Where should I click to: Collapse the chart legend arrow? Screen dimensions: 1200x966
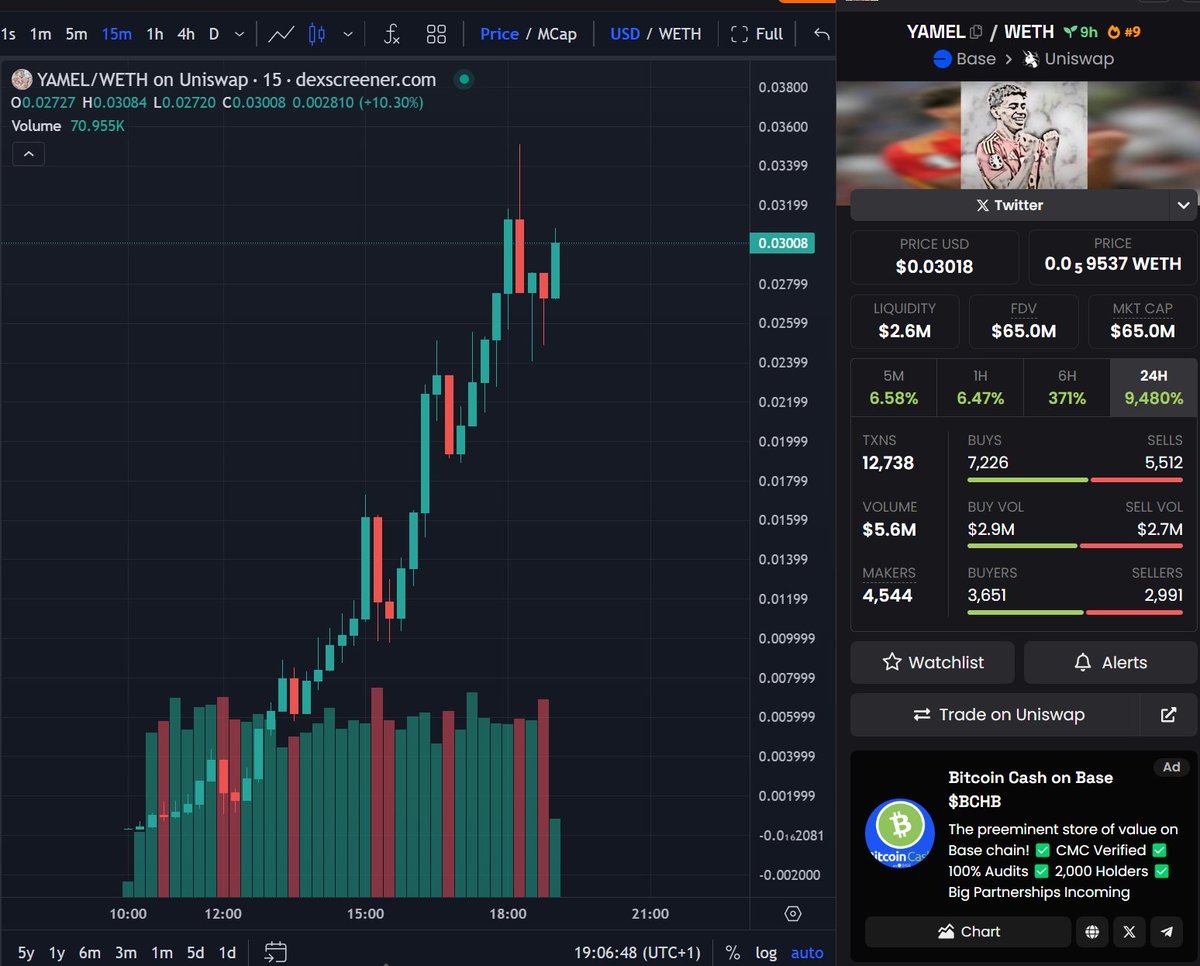tap(28, 154)
